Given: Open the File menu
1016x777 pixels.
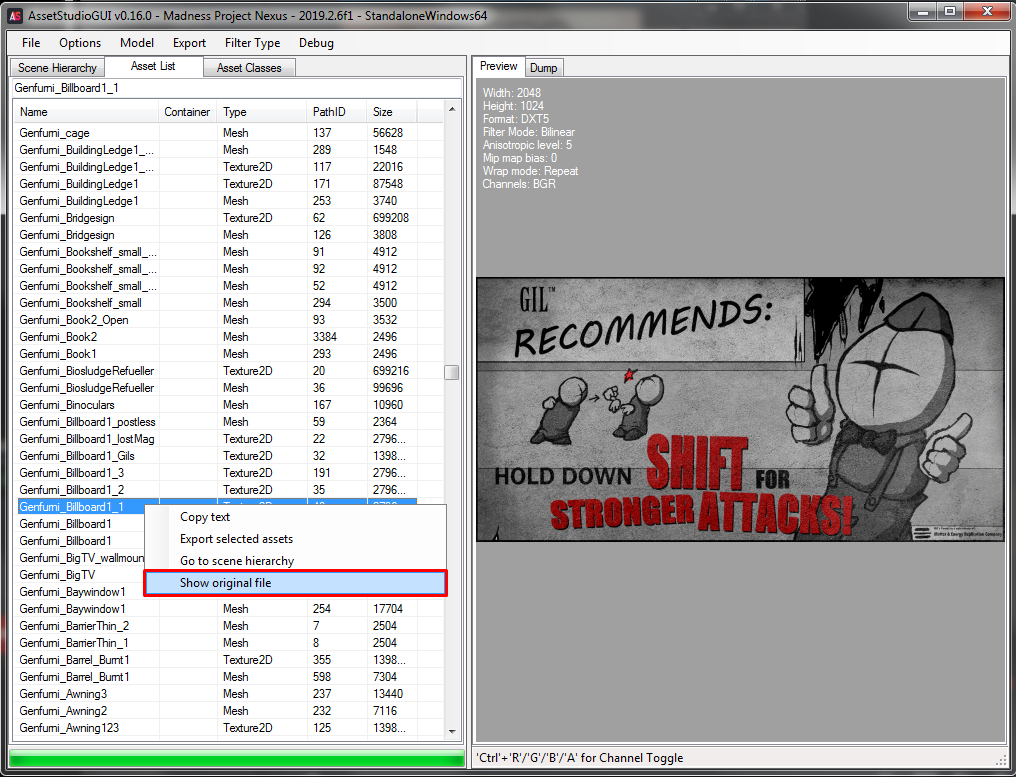Looking at the screenshot, I should tap(31, 43).
